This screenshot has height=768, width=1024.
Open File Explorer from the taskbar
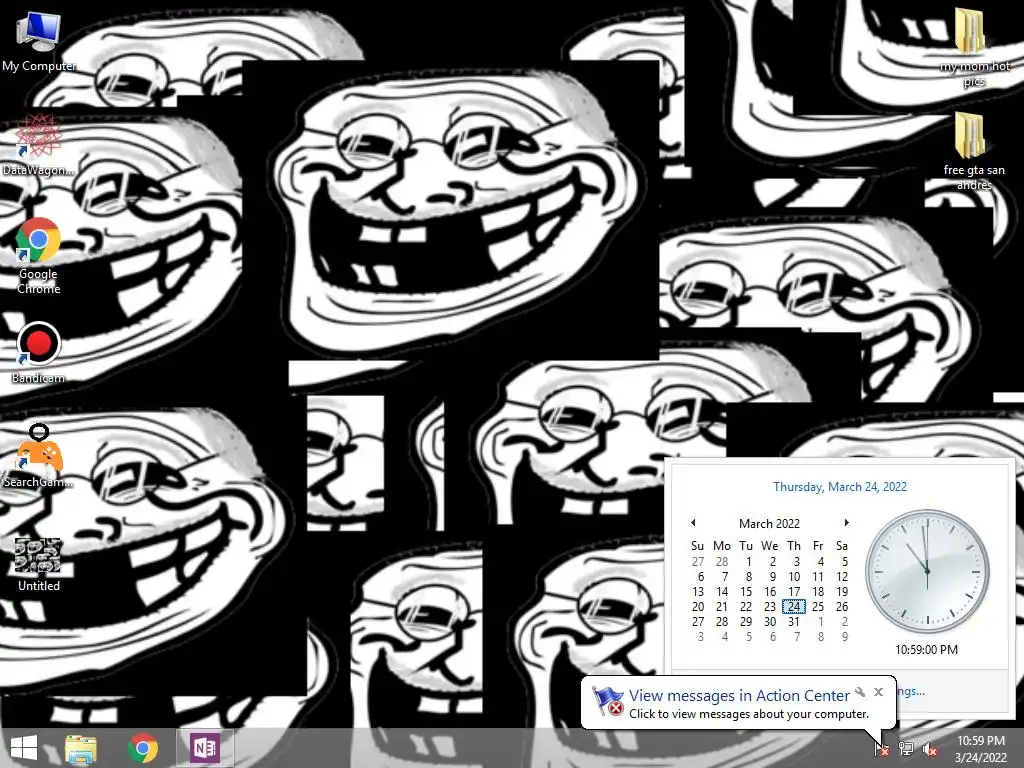[81, 748]
